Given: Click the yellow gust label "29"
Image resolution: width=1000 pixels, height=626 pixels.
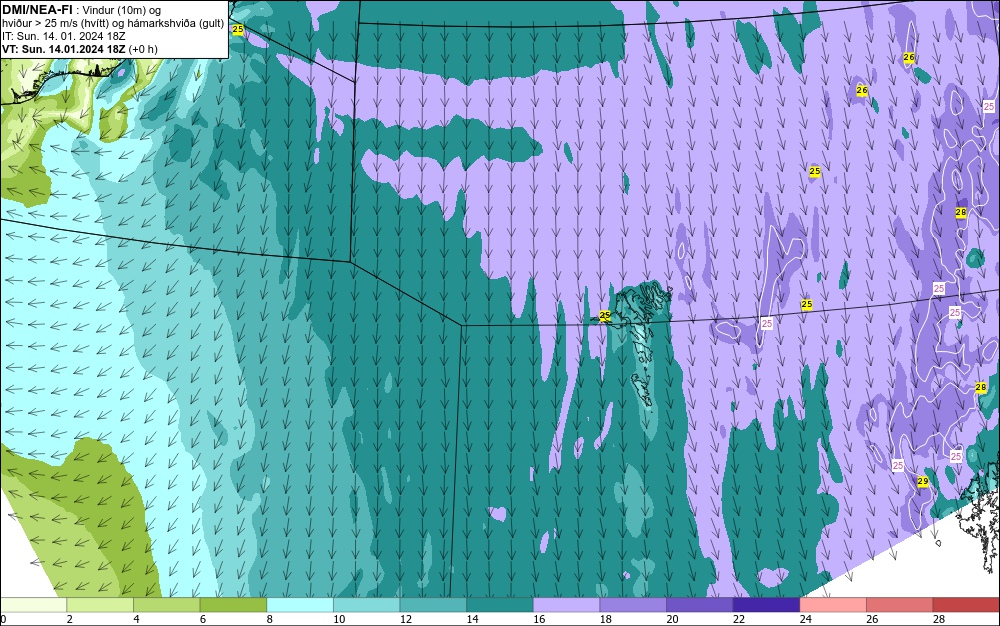Looking at the screenshot, I should pyautogui.click(x=922, y=481).
